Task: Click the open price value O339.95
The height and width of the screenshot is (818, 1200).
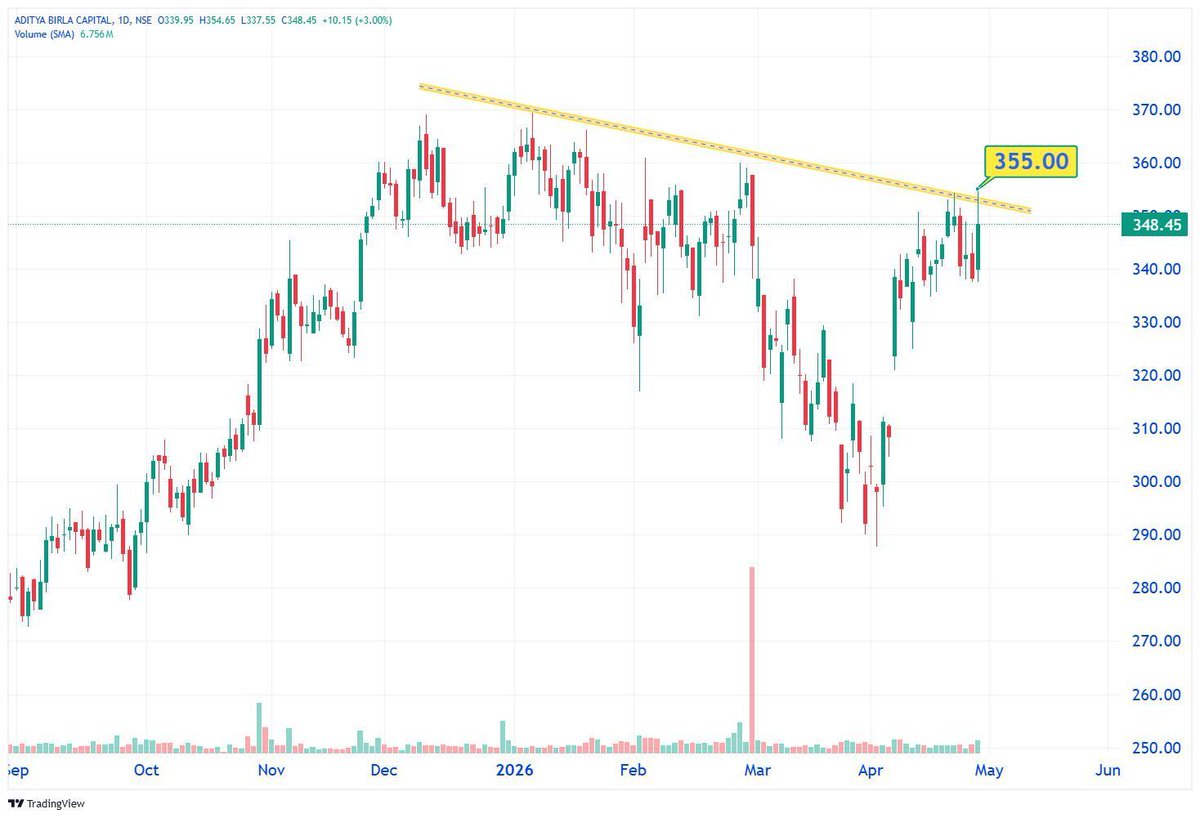Action: (x=177, y=19)
